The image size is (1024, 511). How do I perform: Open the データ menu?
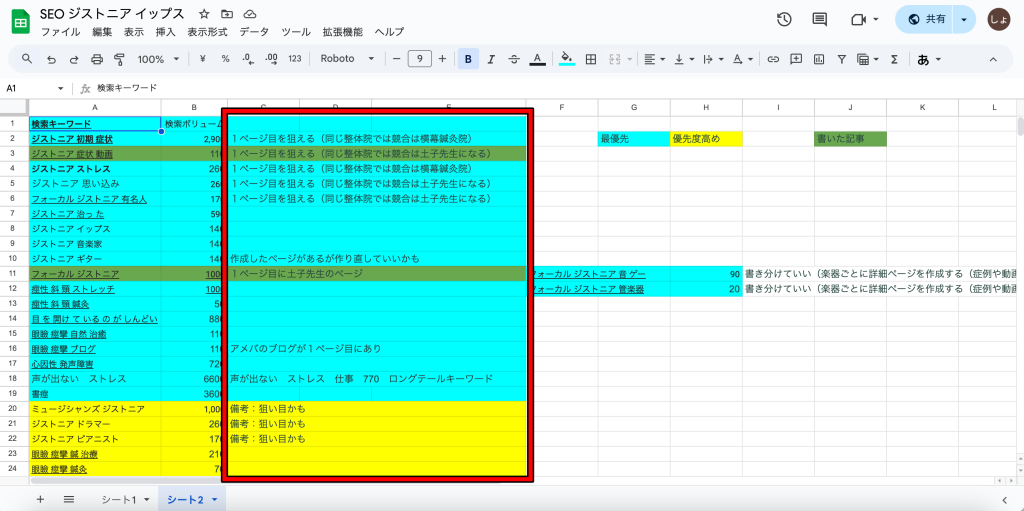254,32
